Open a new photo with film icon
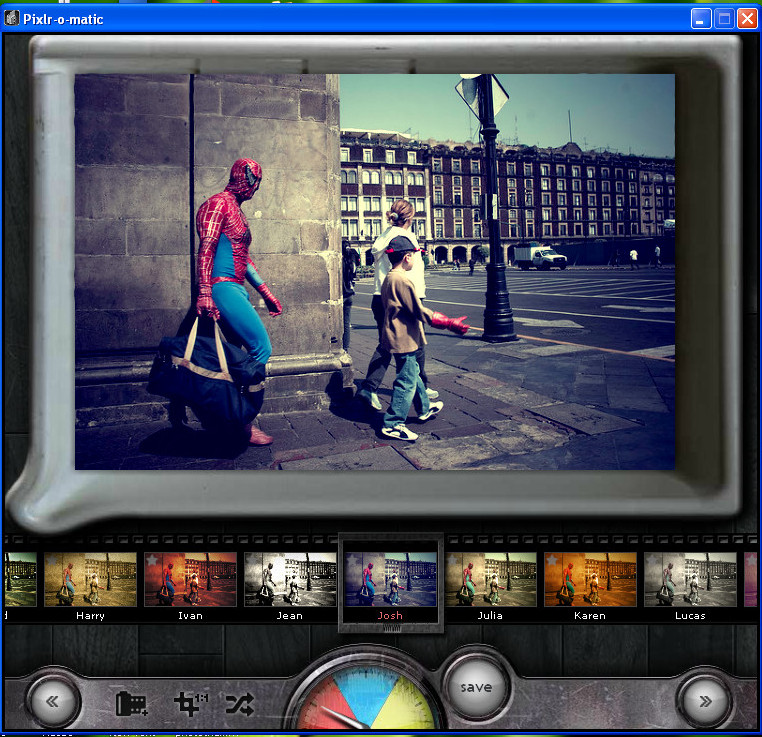This screenshot has height=737, width=762. [131, 703]
